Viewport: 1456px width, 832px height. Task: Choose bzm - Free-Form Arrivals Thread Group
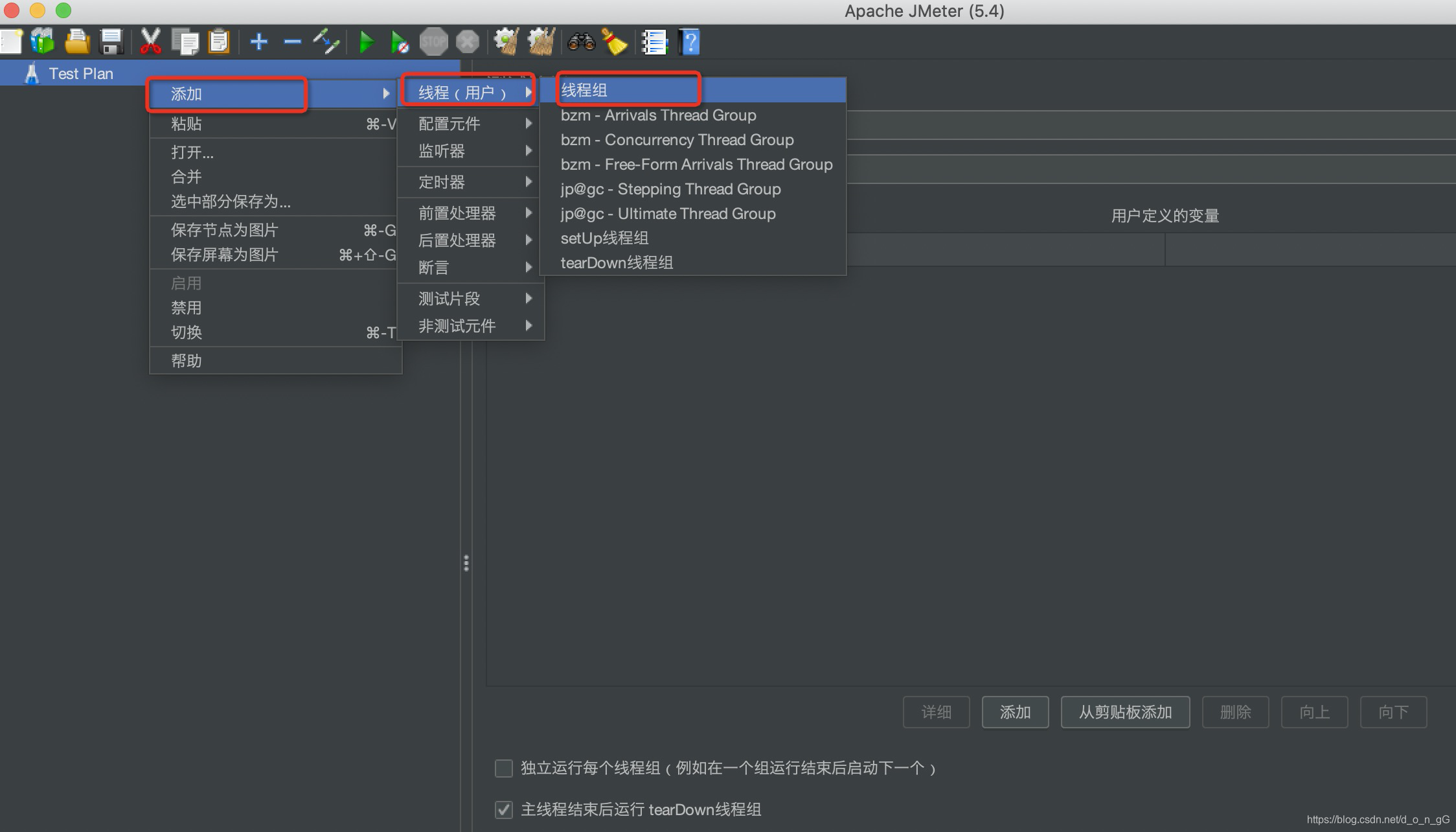693,165
